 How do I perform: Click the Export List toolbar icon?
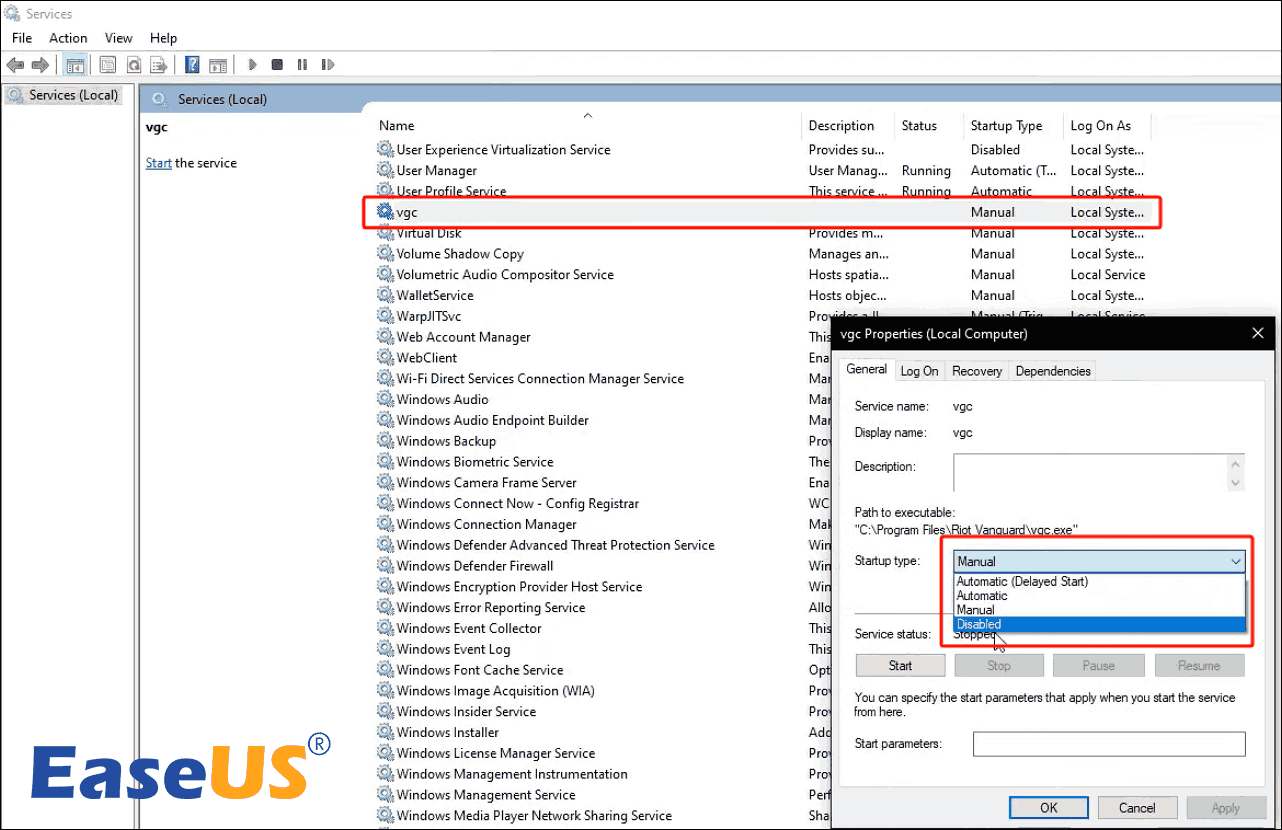158,65
